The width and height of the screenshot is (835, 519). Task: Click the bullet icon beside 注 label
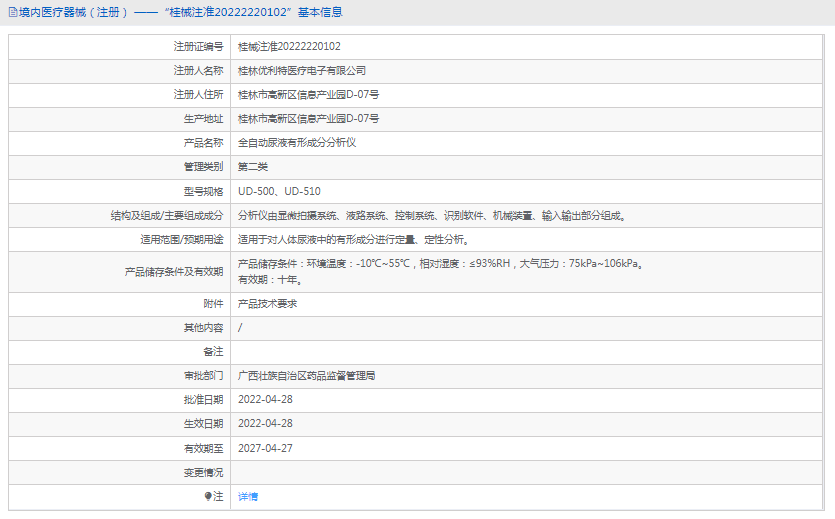click(208, 496)
